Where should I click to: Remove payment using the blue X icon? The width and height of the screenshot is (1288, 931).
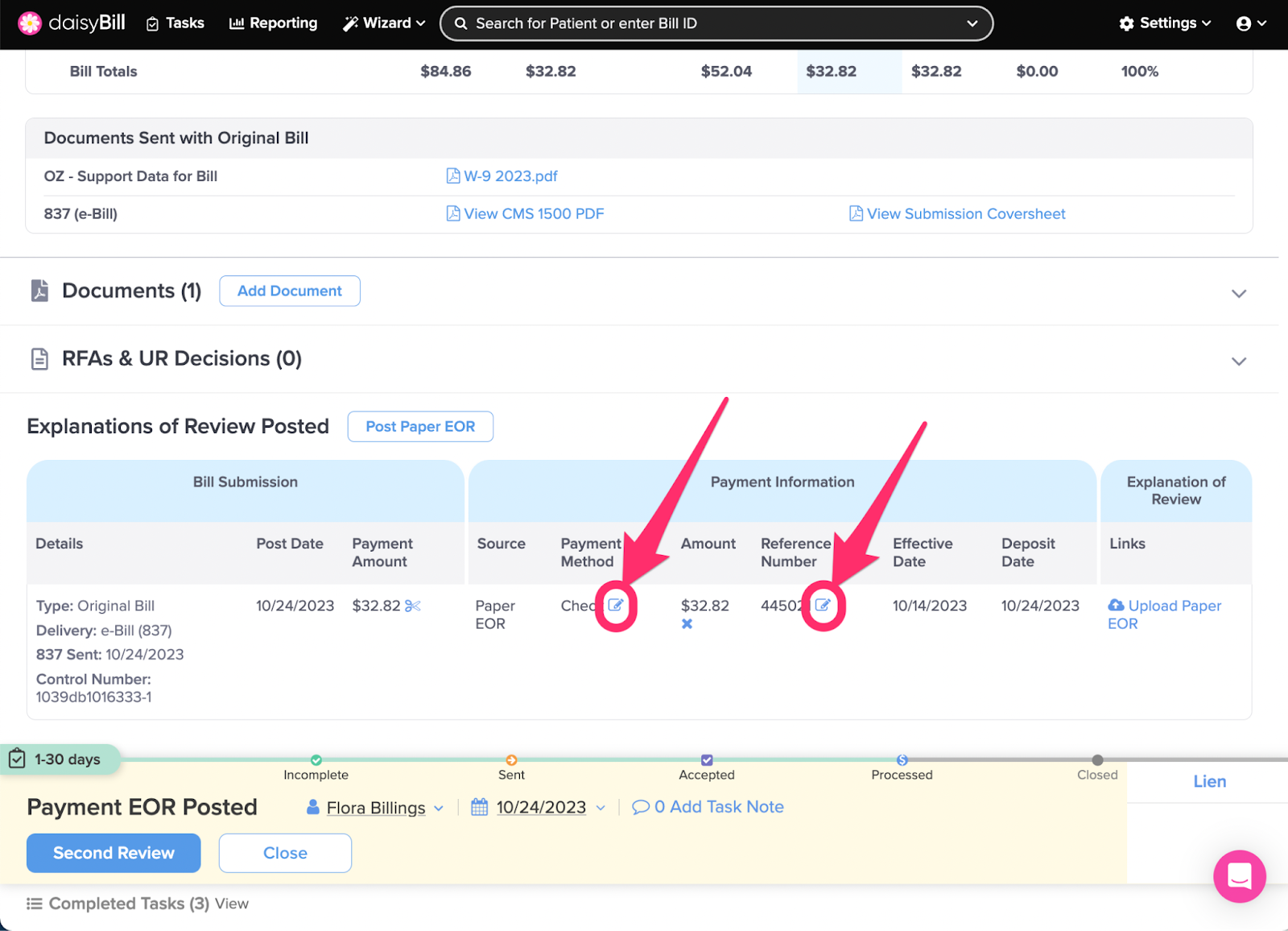687,624
